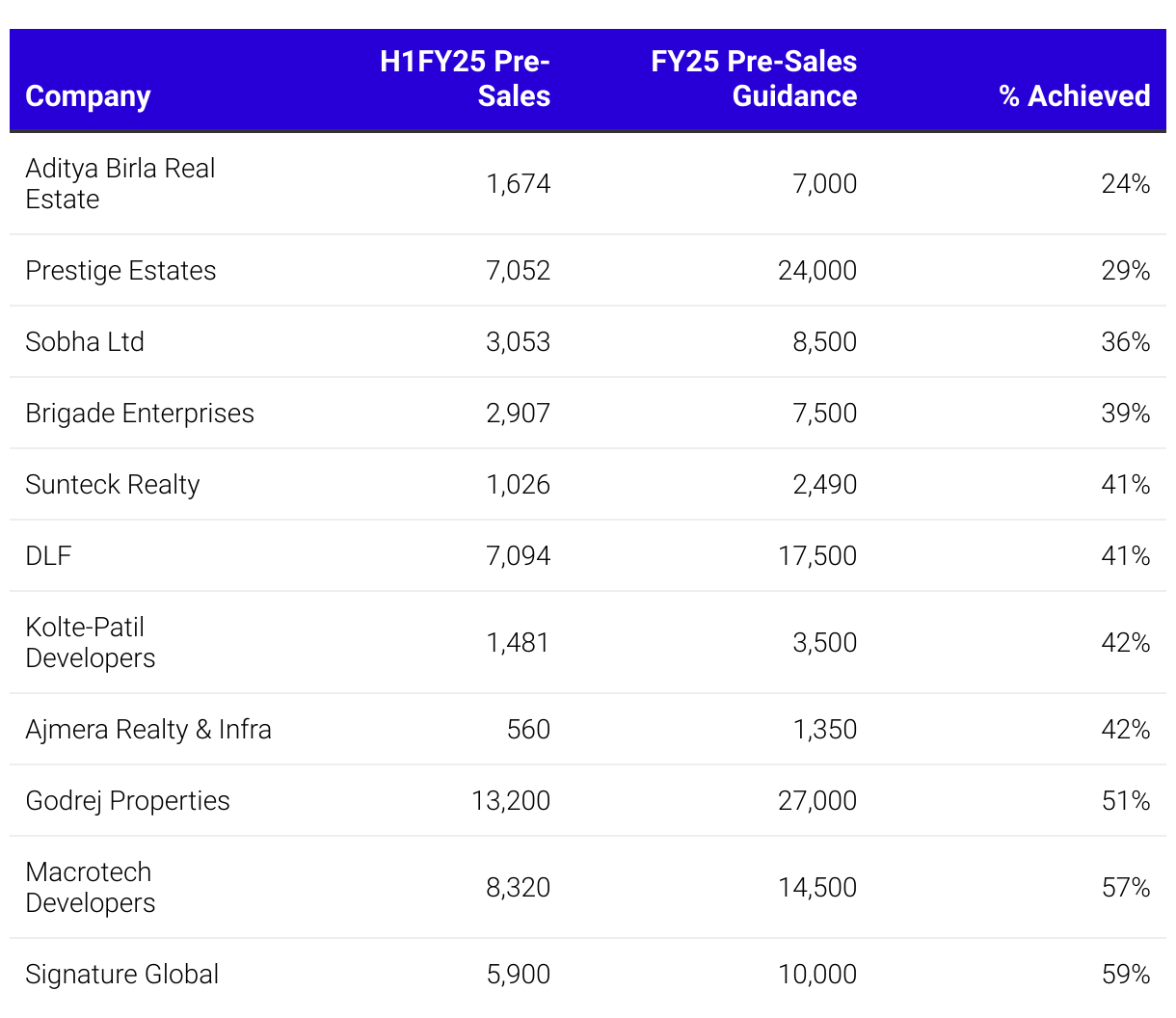Click the Sunteck Realty cell
1176x1018 pixels.
113,485
